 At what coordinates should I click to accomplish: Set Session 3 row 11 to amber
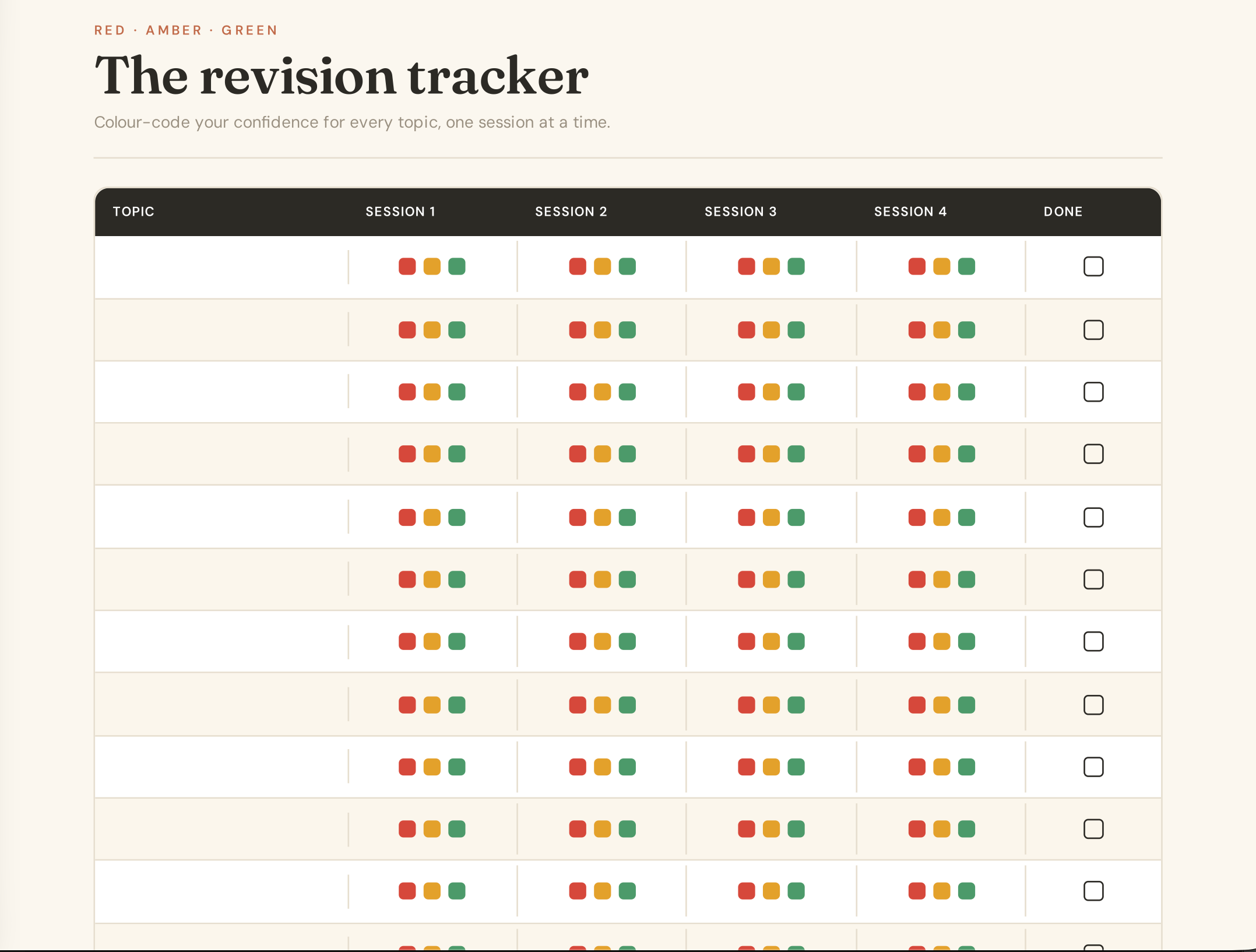772,891
